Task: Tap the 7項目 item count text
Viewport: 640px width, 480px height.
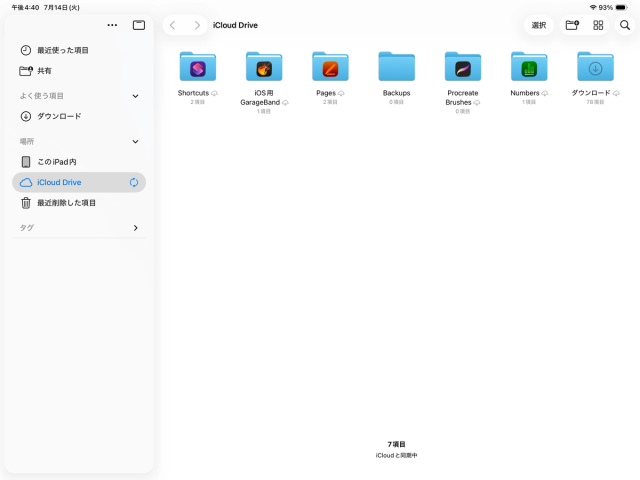Action: (396, 444)
